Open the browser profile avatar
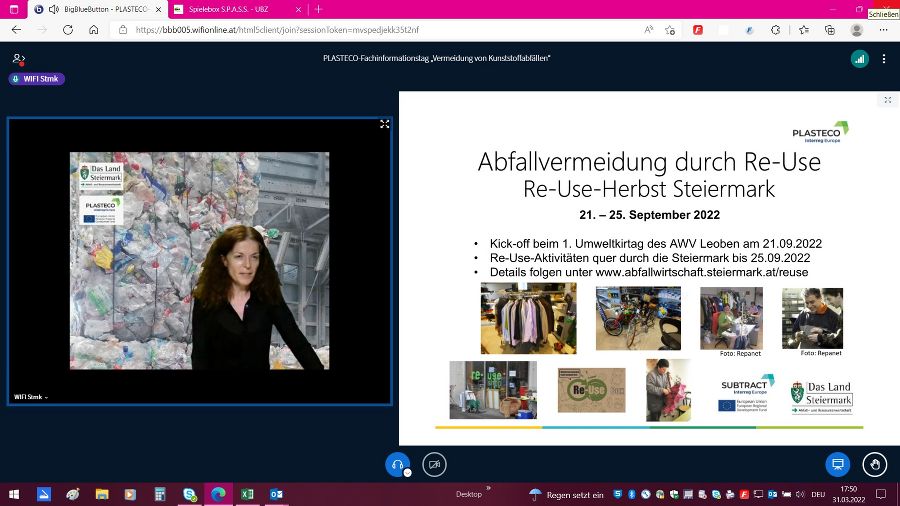This screenshot has height=506, width=900. (856, 30)
